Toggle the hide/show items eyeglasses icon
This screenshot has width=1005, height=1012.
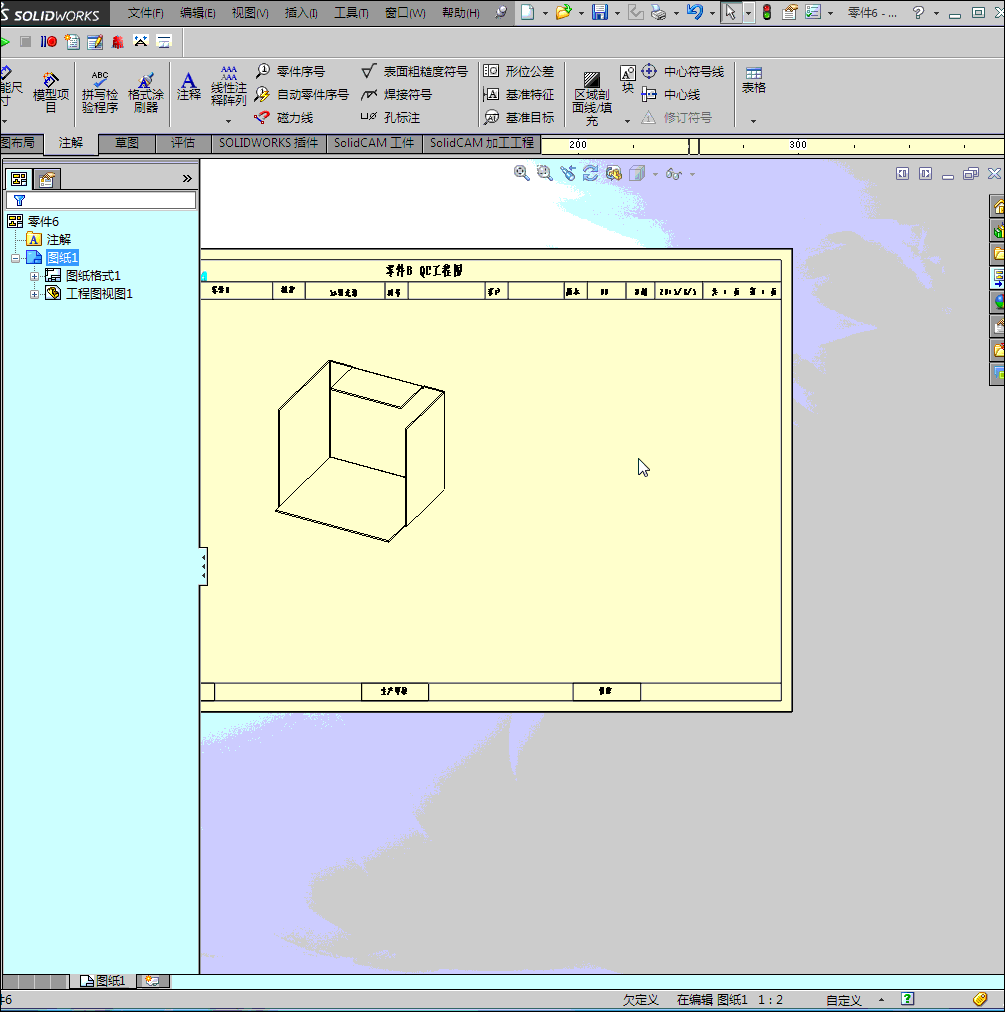click(673, 173)
